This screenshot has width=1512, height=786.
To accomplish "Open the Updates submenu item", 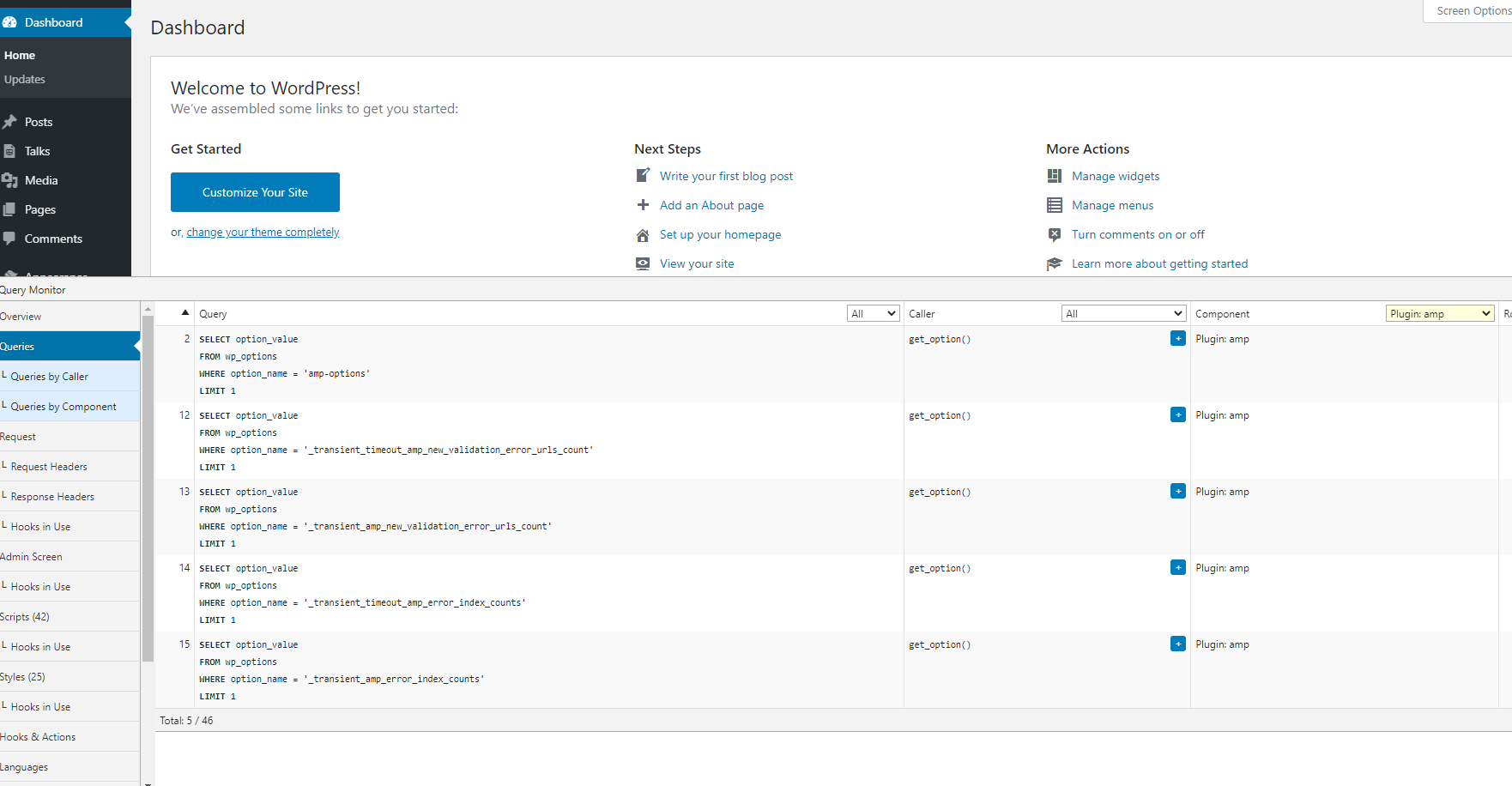I will [25, 79].
